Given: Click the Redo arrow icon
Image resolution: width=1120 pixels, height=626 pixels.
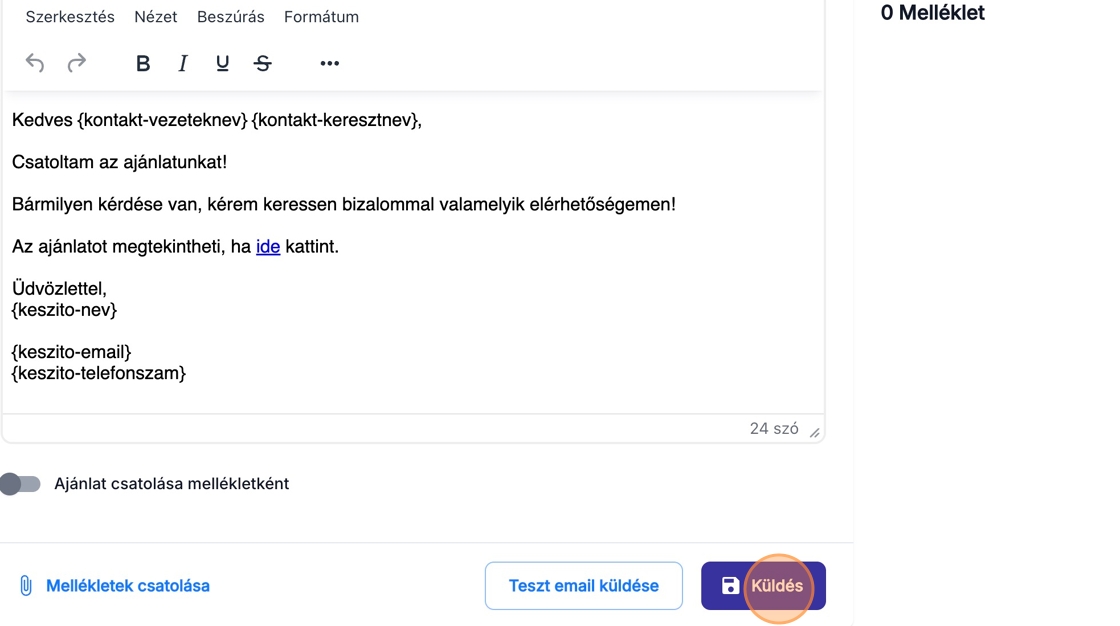Looking at the screenshot, I should tap(76, 64).
